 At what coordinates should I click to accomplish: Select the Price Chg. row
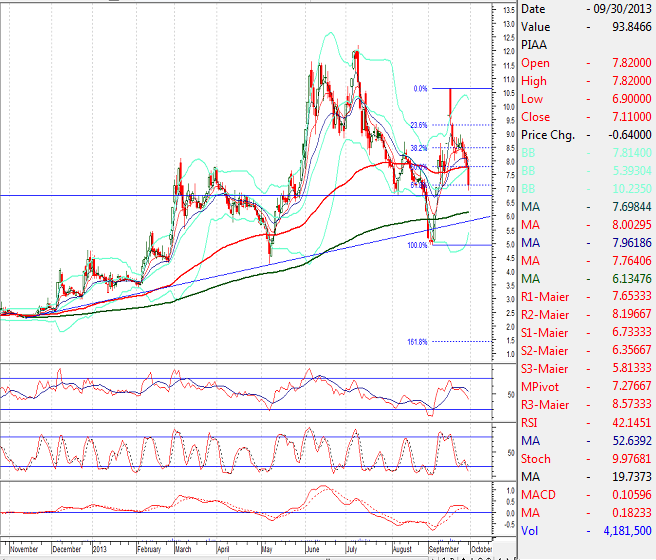[x=586, y=135]
